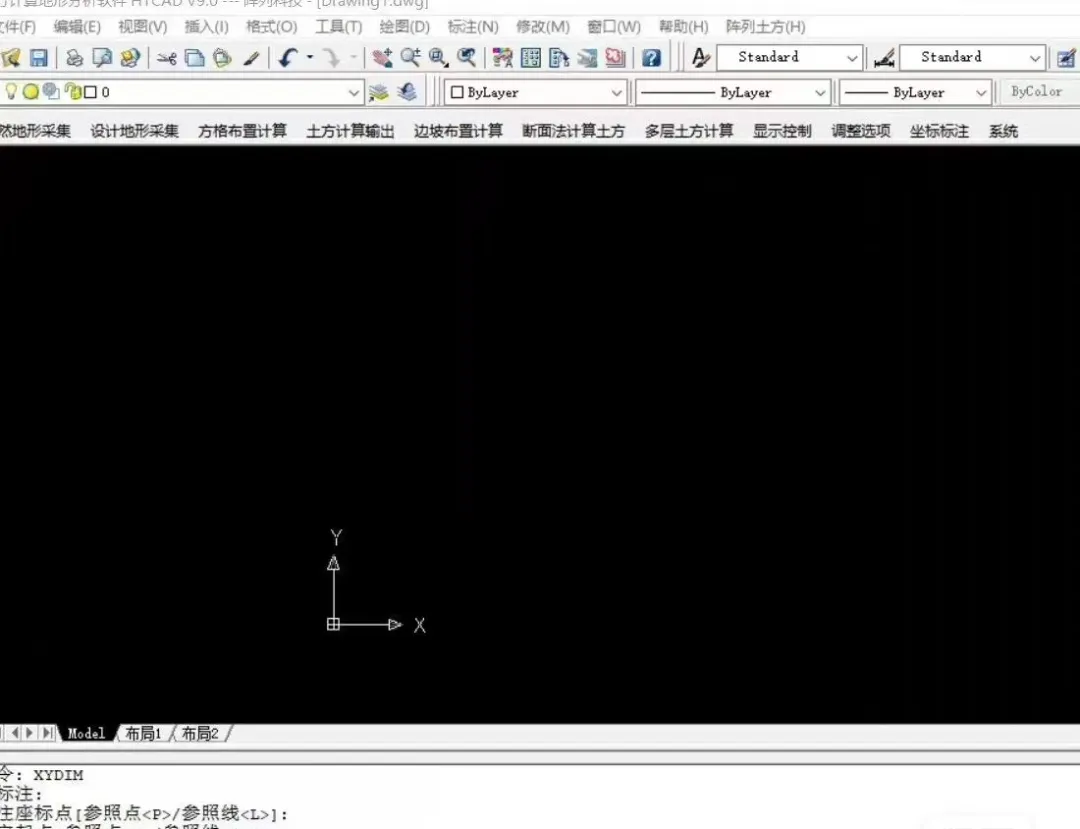Select the Zoom Realtime magnifier
Viewport: 1080px width, 829px height.
pyautogui.click(x=411, y=58)
